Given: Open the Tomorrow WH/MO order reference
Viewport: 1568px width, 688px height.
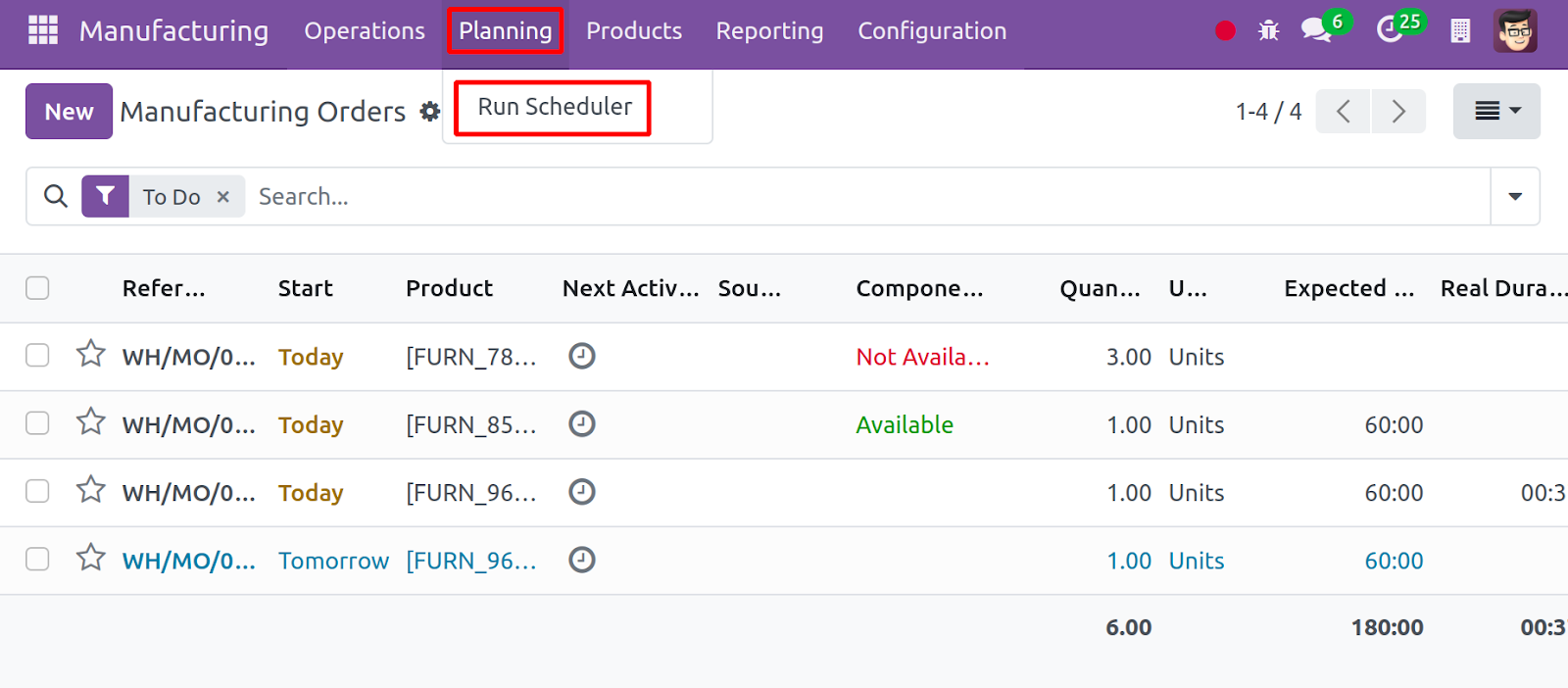Looking at the screenshot, I should (188, 561).
